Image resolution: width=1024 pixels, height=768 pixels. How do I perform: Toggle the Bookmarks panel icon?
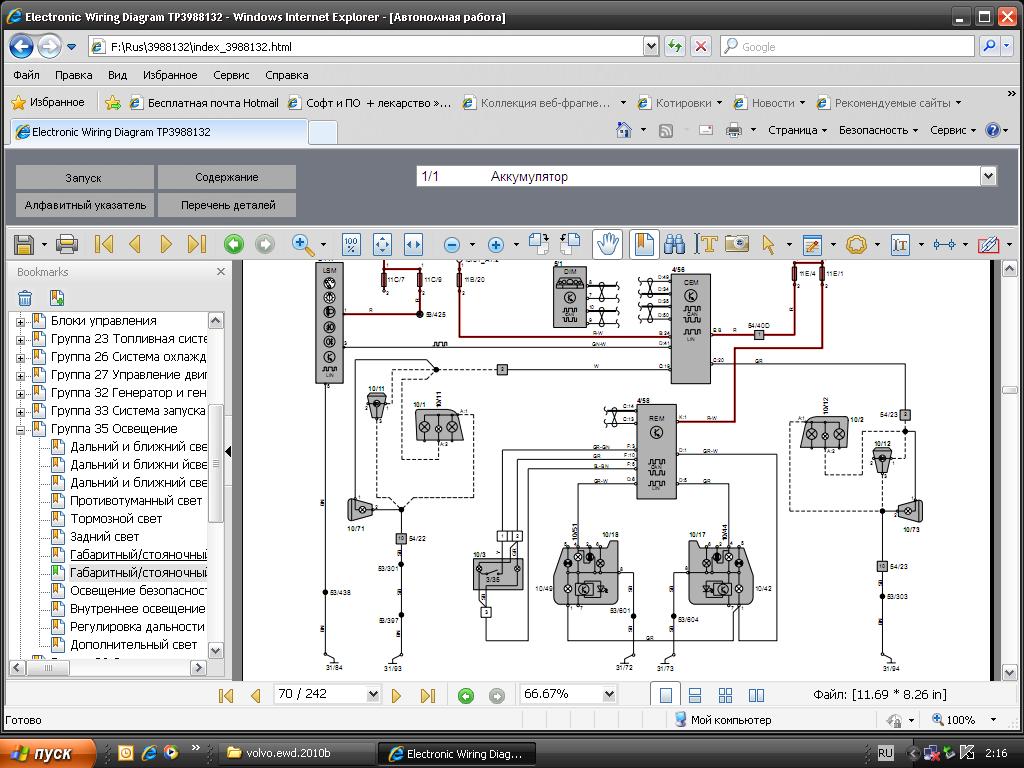[643, 244]
